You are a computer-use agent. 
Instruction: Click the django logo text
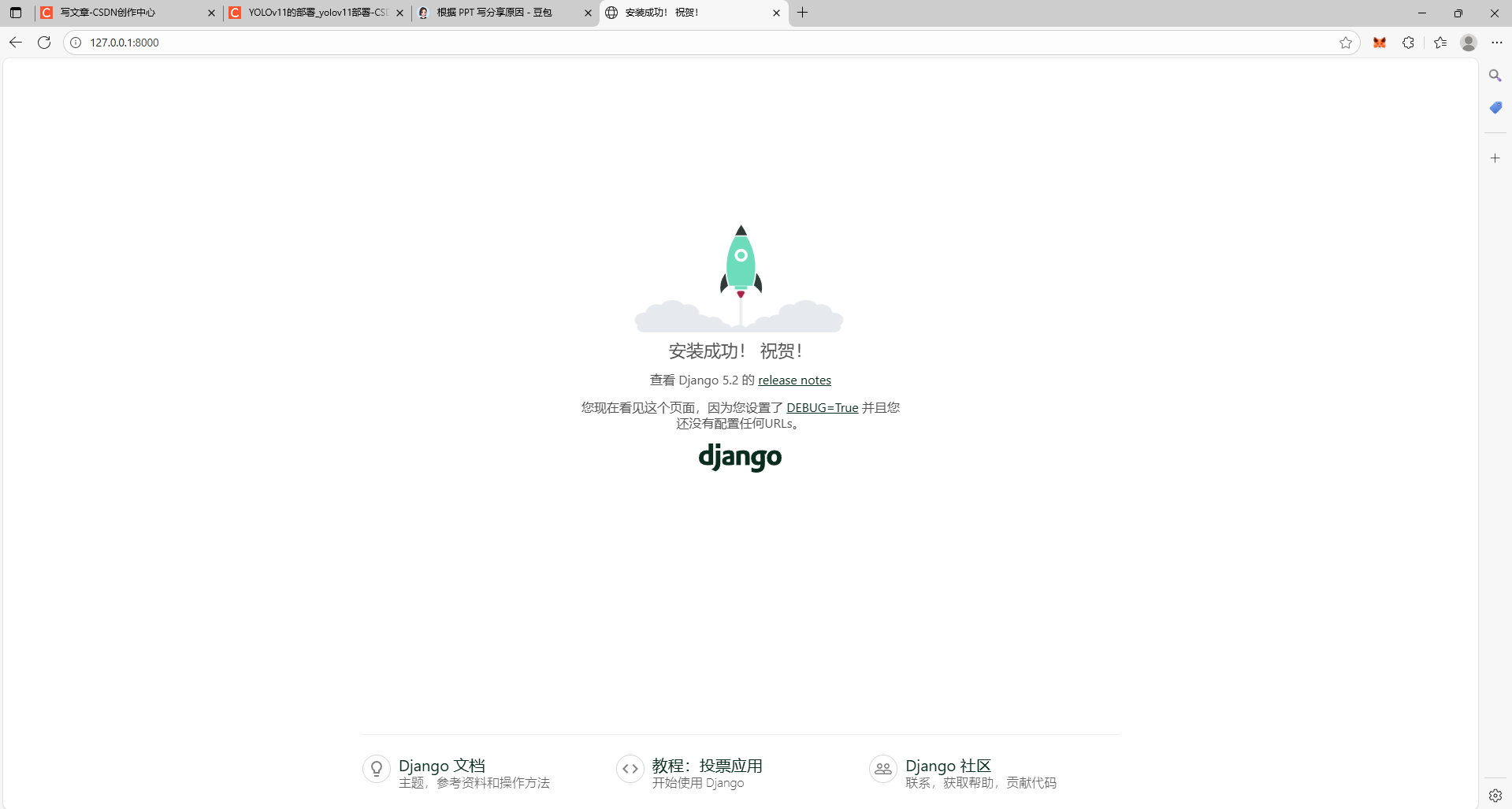click(740, 457)
